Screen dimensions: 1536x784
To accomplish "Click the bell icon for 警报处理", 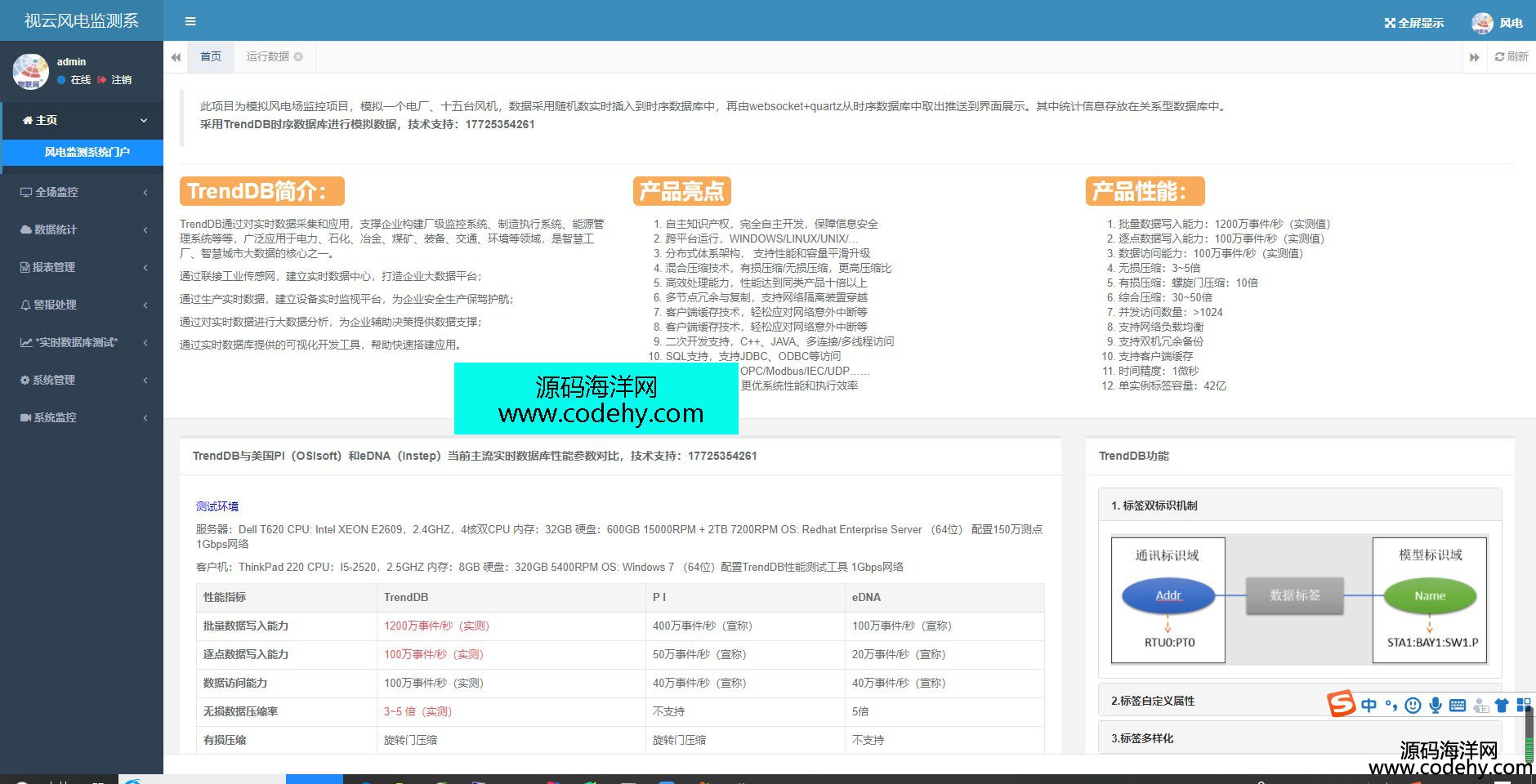I will [x=25, y=305].
